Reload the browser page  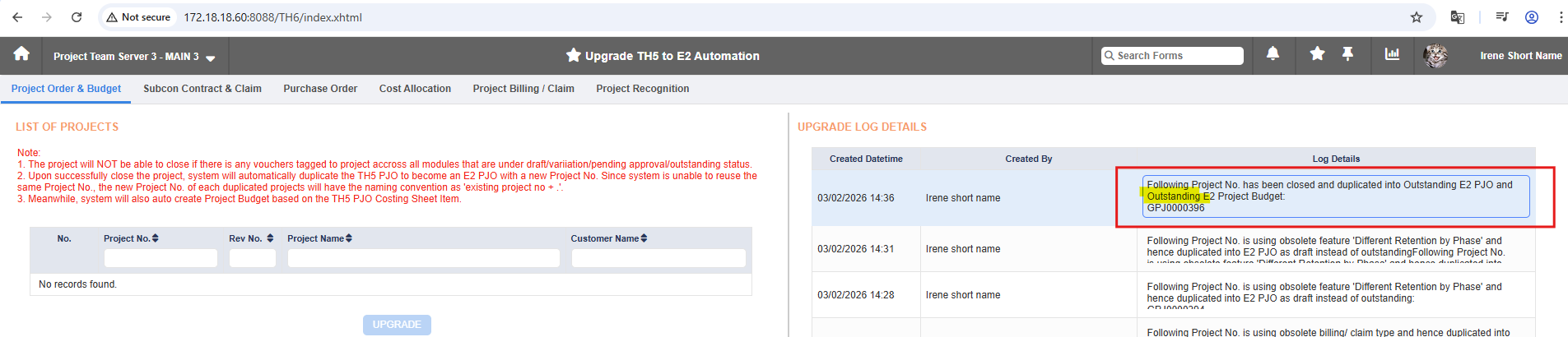pyautogui.click(x=77, y=17)
